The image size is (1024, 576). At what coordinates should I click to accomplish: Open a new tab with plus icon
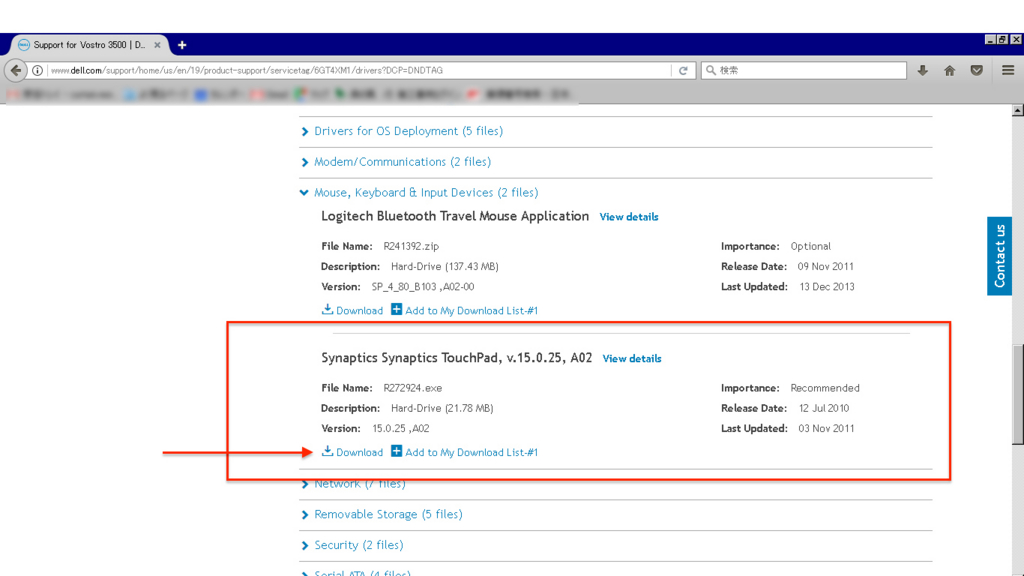pos(182,45)
